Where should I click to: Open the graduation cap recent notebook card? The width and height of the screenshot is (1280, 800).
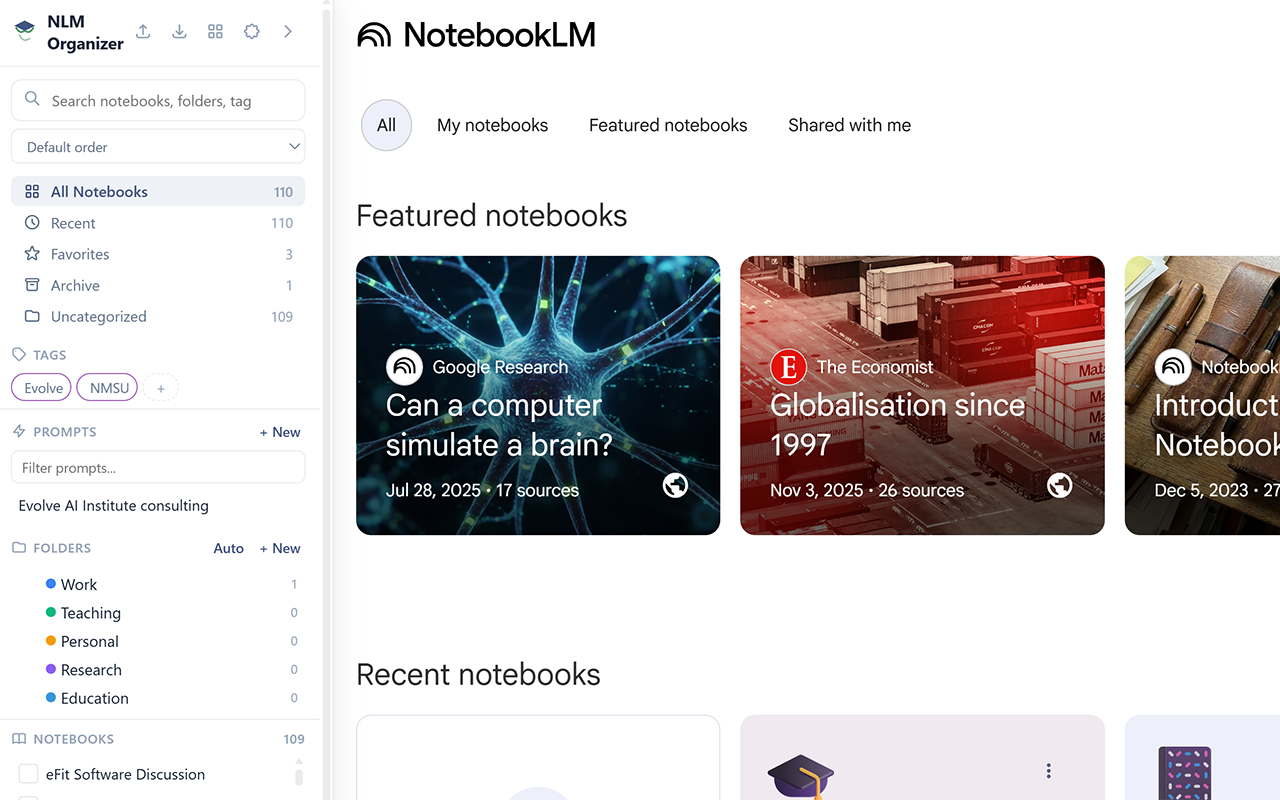click(922, 757)
